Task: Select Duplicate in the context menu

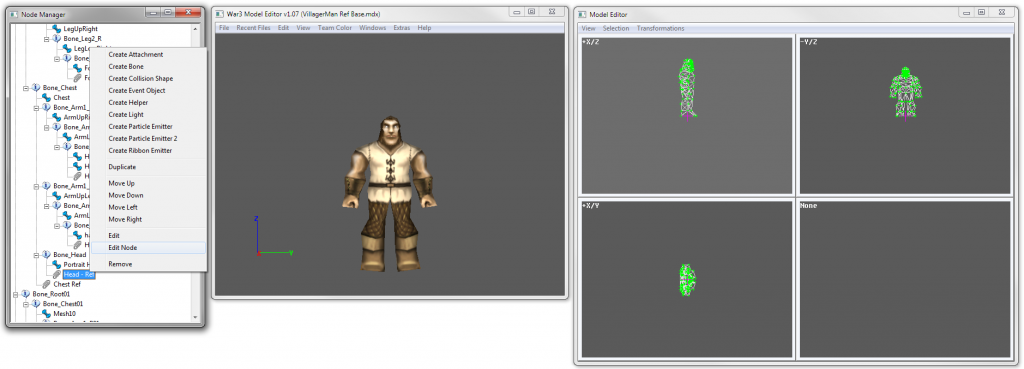Action: click(122, 167)
